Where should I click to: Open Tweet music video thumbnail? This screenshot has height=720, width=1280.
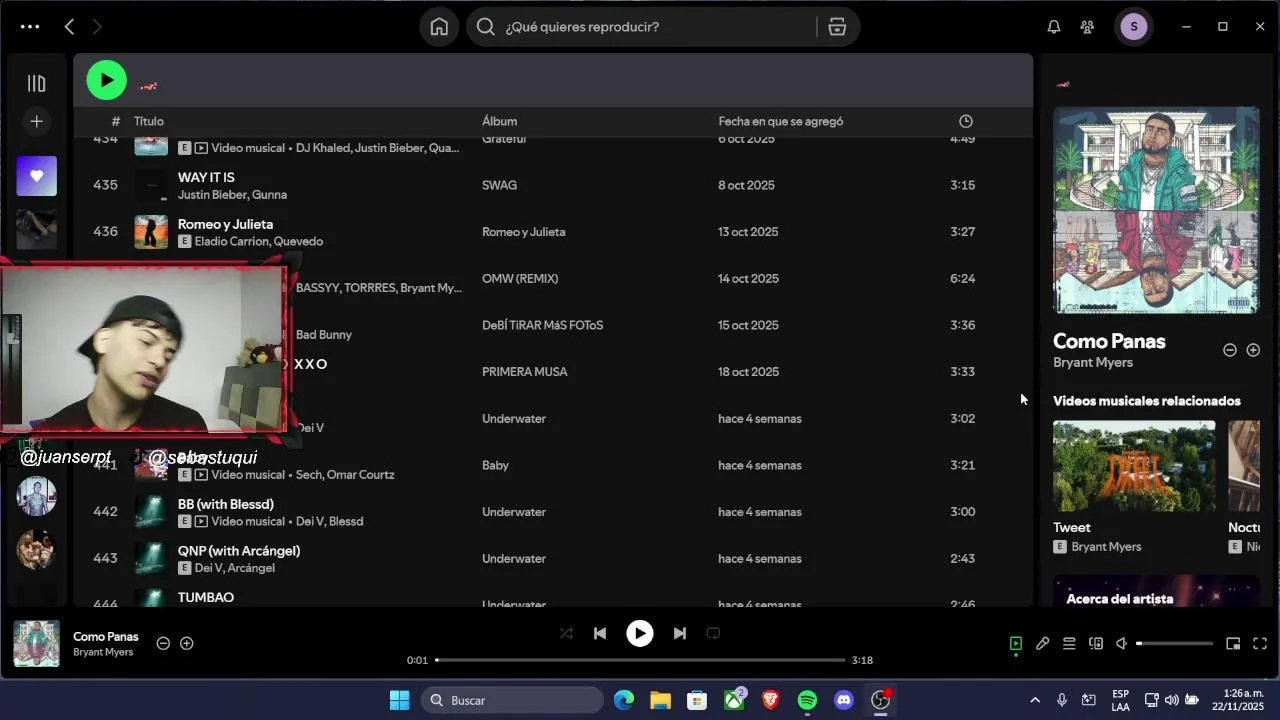pos(1134,466)
